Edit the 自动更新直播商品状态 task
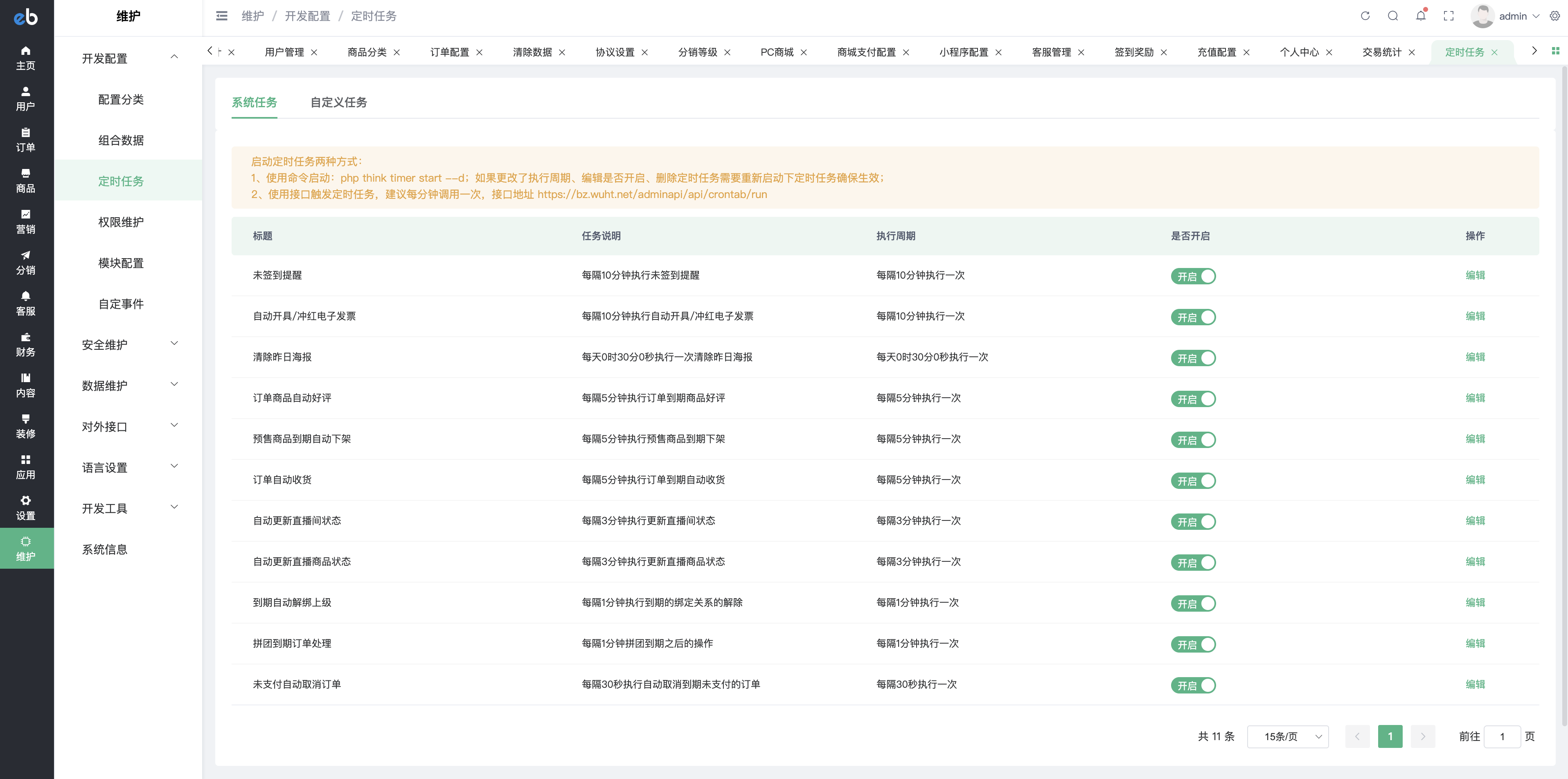 pos(1475,561)
